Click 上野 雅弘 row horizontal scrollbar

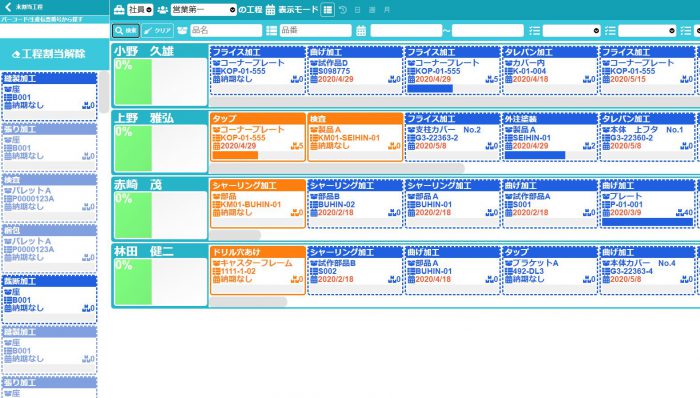pyautogui.click(x=337, y=168)
